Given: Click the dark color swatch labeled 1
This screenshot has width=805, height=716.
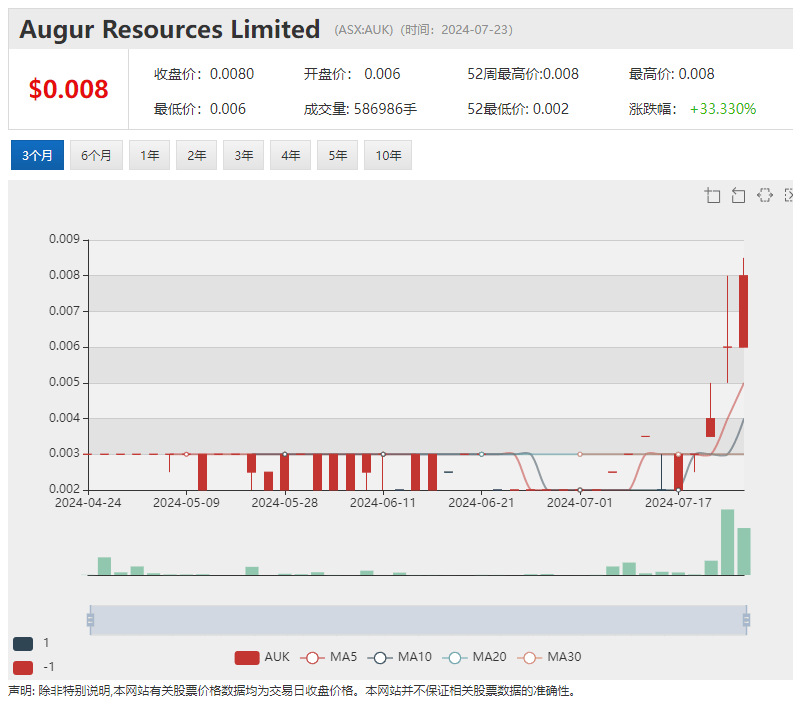Looking at the screenshot, I should coord(23,644).
